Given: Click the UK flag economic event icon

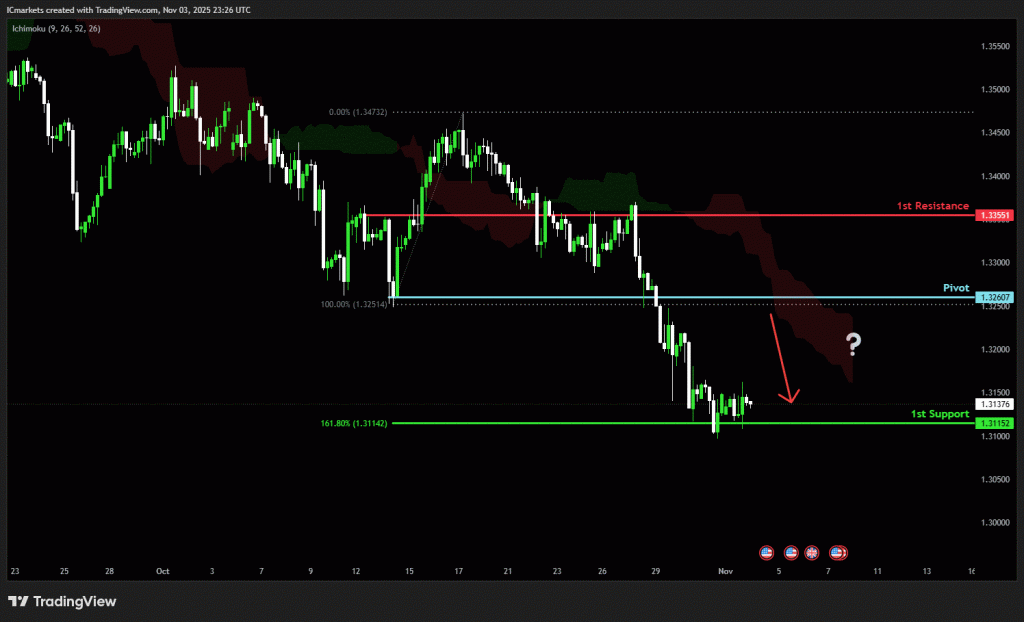Looking at the screenshot, I should (812, 551).
